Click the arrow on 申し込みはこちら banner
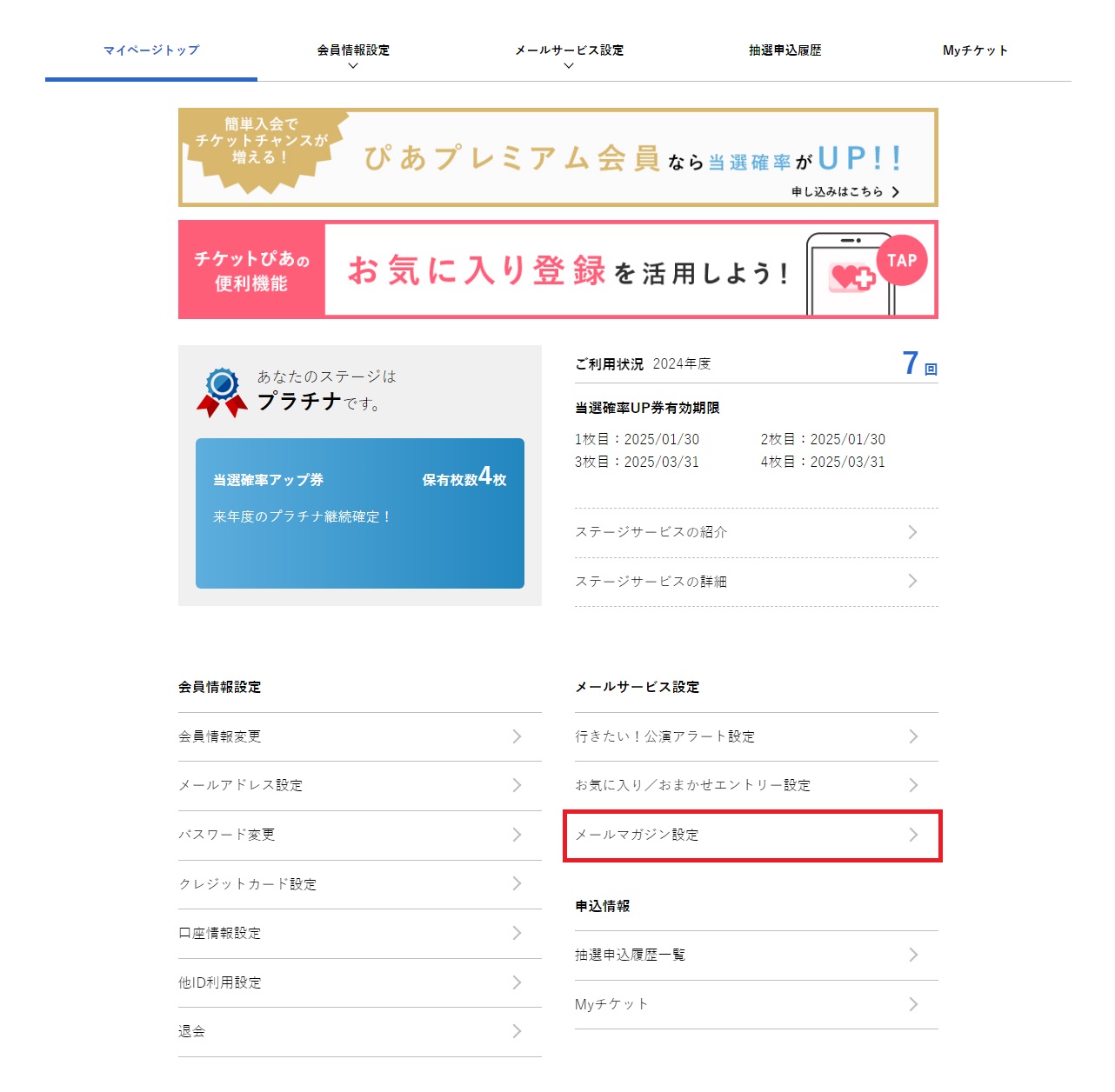The height and width of the screenshot is (1092, 1115). [896, 192]
